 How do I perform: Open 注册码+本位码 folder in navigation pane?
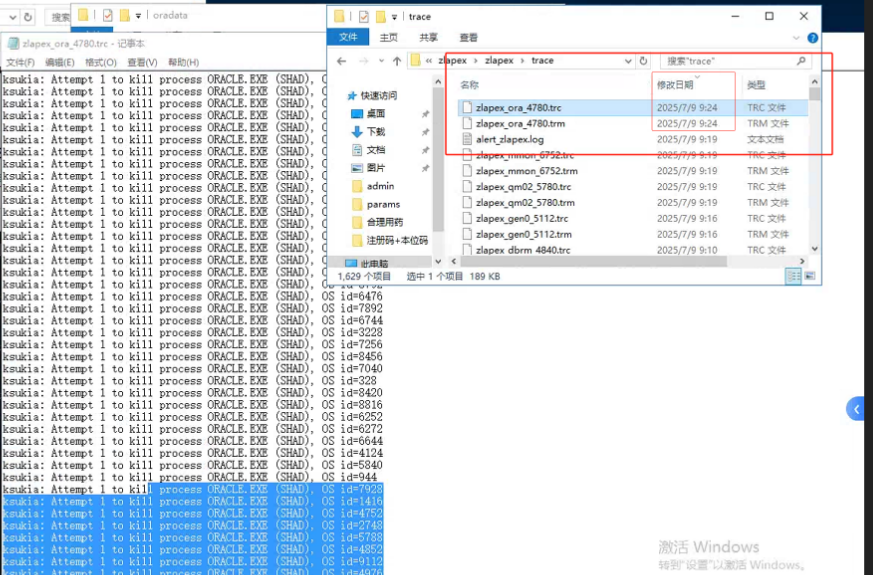click(x=397, y=240)
